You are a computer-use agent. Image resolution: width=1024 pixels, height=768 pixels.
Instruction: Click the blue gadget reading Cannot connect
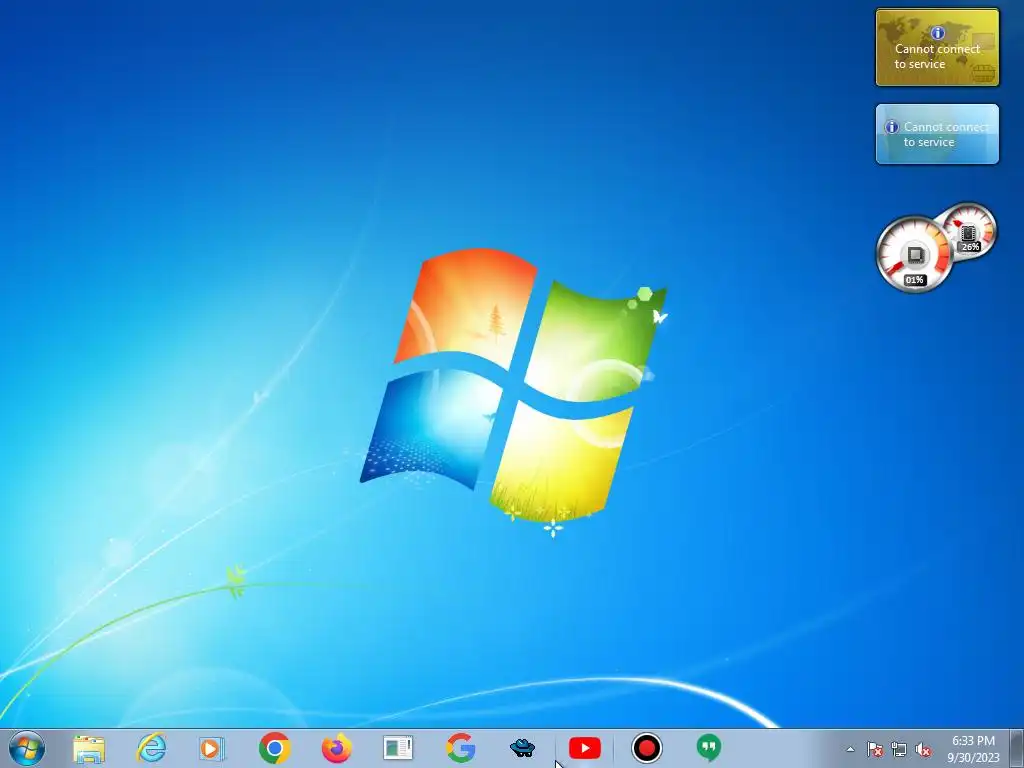click(937, 134)
